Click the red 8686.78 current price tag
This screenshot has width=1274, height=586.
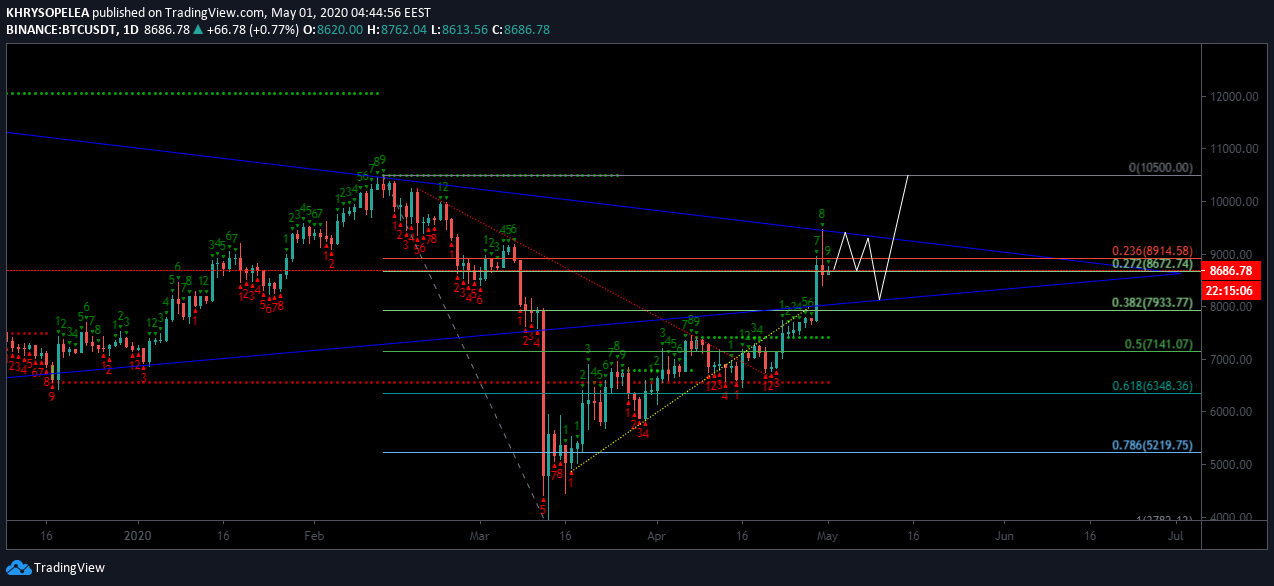(x=1230, y=270)
